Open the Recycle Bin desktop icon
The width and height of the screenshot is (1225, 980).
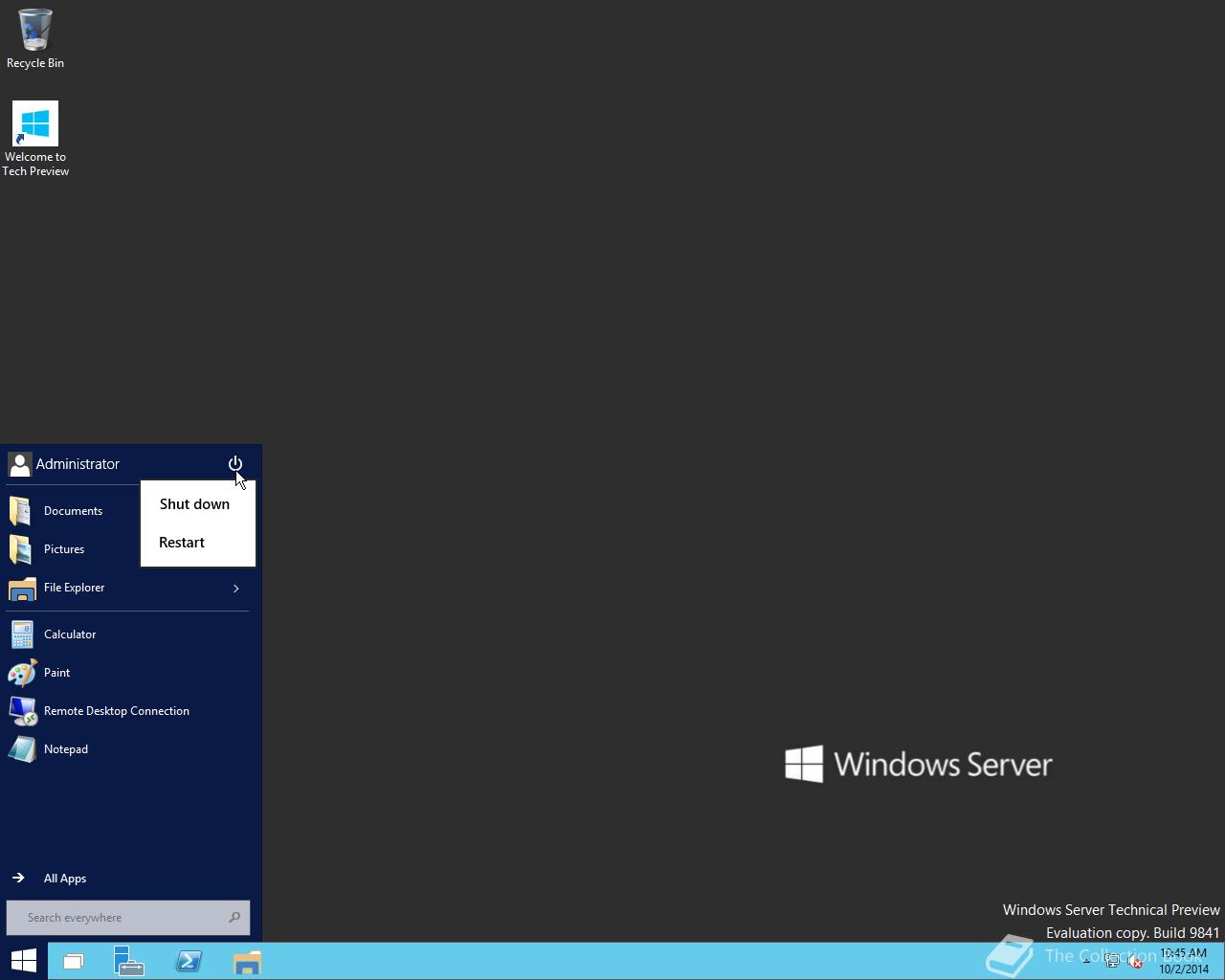tap(35, 38)
